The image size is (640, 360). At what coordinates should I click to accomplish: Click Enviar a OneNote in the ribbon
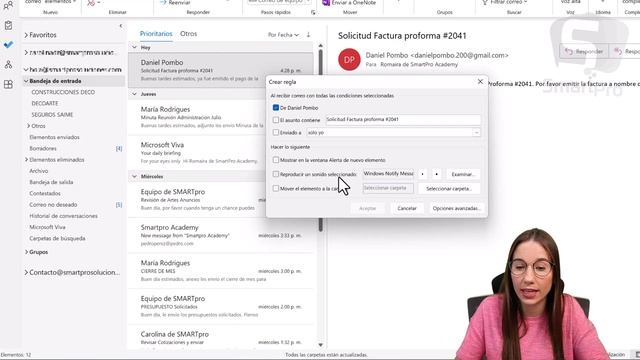tap(349, 2)
